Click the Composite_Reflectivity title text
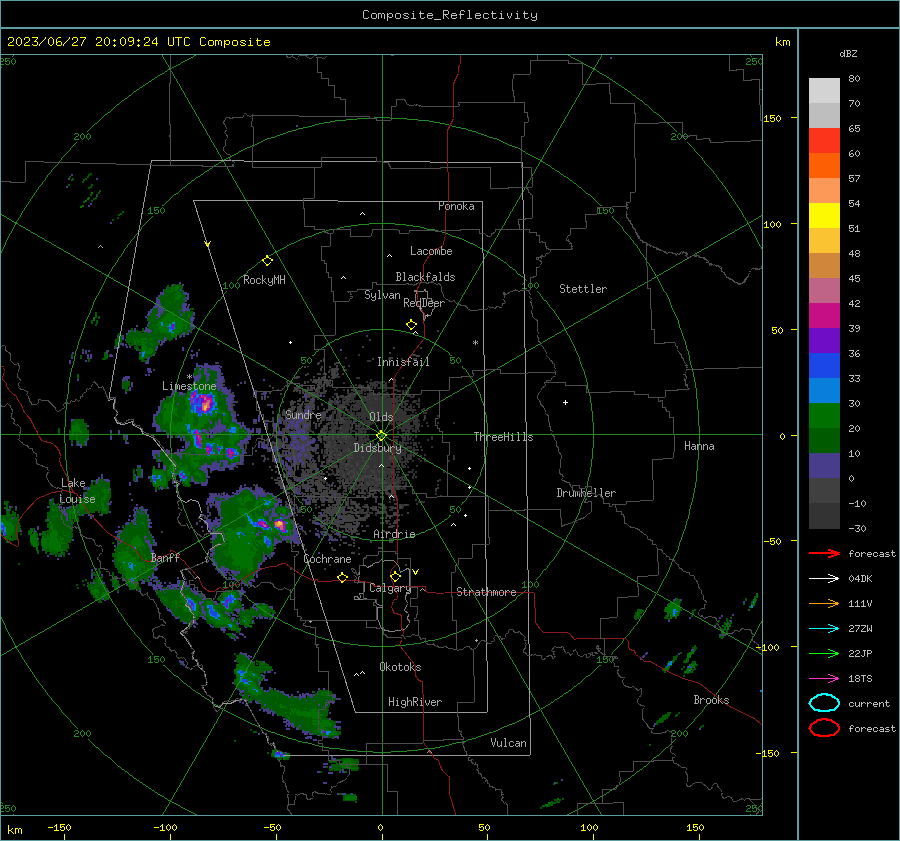The width and height of the screenshot is (900, 841). click(450, 15)
